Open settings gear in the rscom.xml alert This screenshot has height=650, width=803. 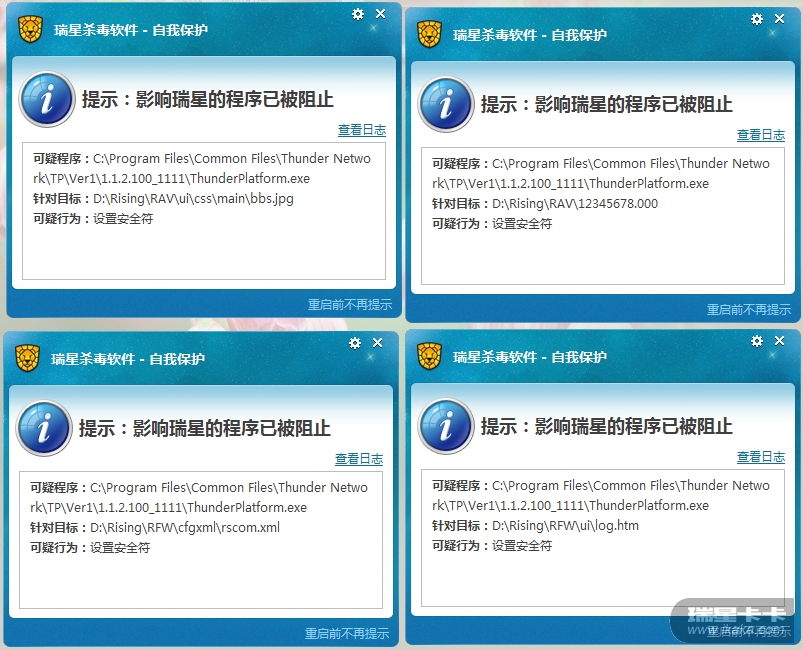click(x=355, y=343)
